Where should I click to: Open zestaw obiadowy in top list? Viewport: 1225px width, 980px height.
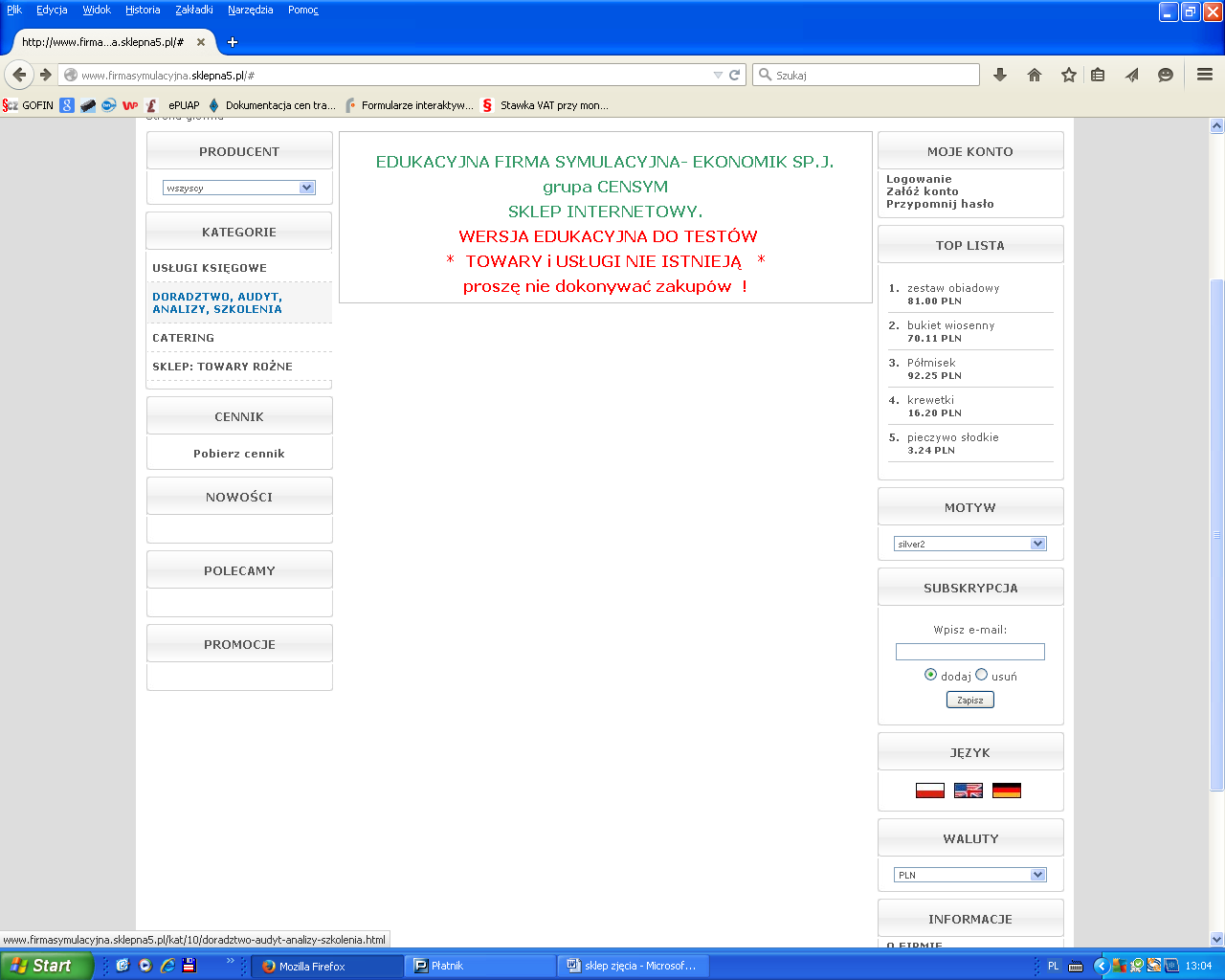(x=953, y=288)
